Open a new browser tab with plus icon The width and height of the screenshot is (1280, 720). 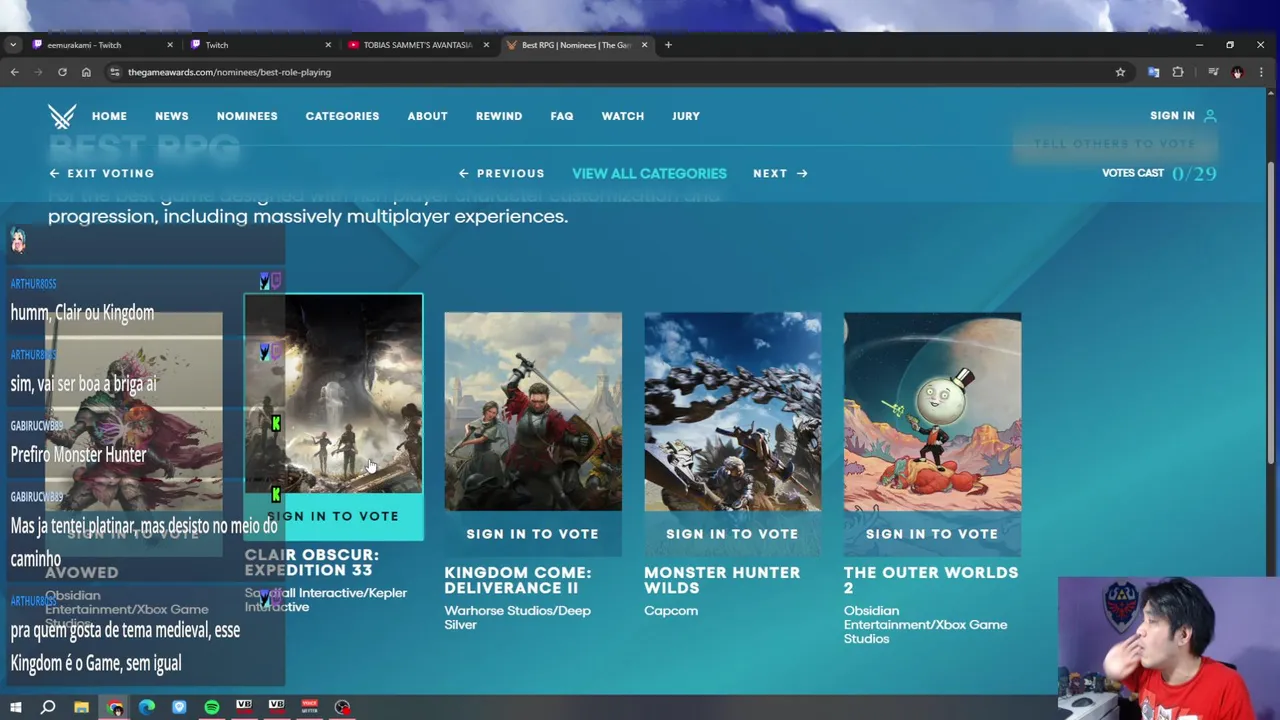coord(668,45)
